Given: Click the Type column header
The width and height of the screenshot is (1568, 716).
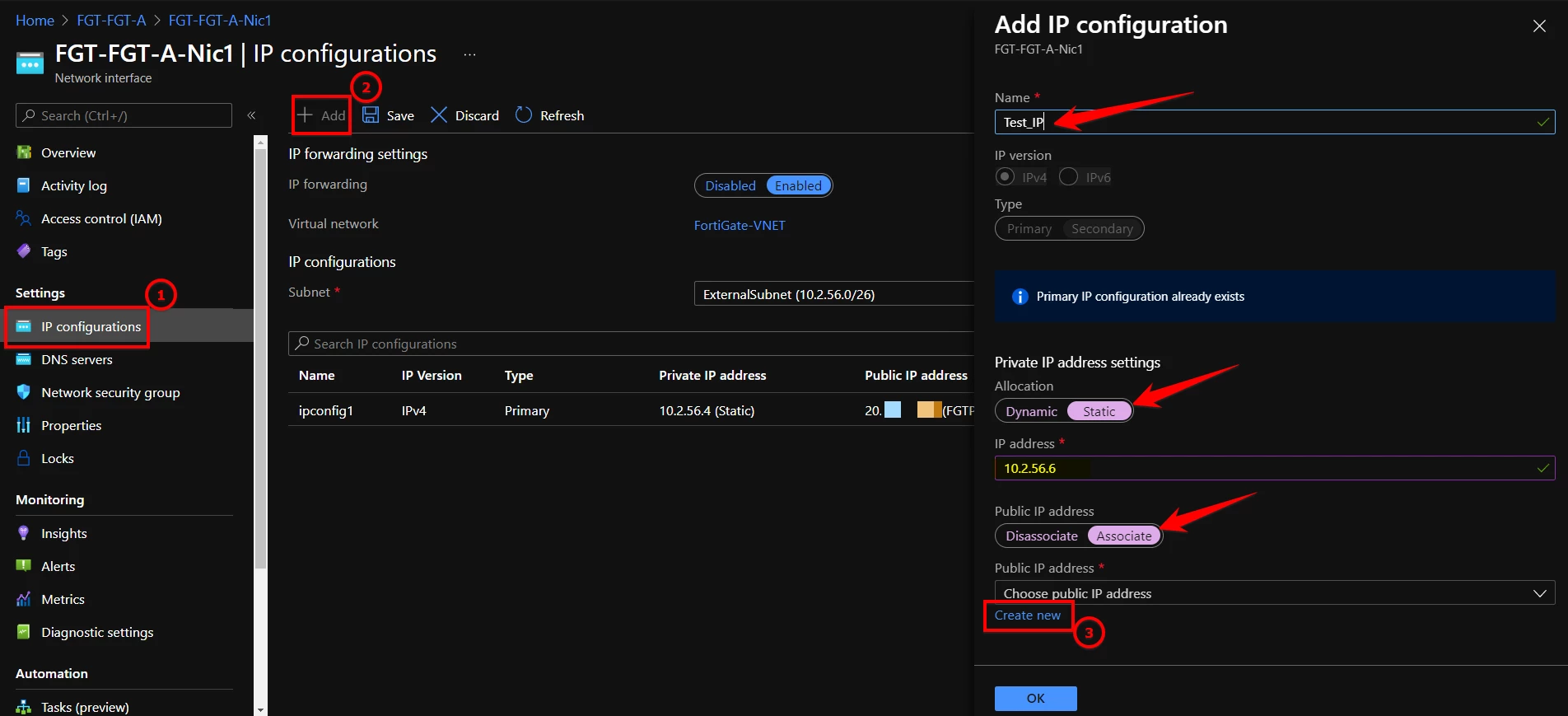Looking at the screenshot, I should pyautogui.click(x=519, y=375).
